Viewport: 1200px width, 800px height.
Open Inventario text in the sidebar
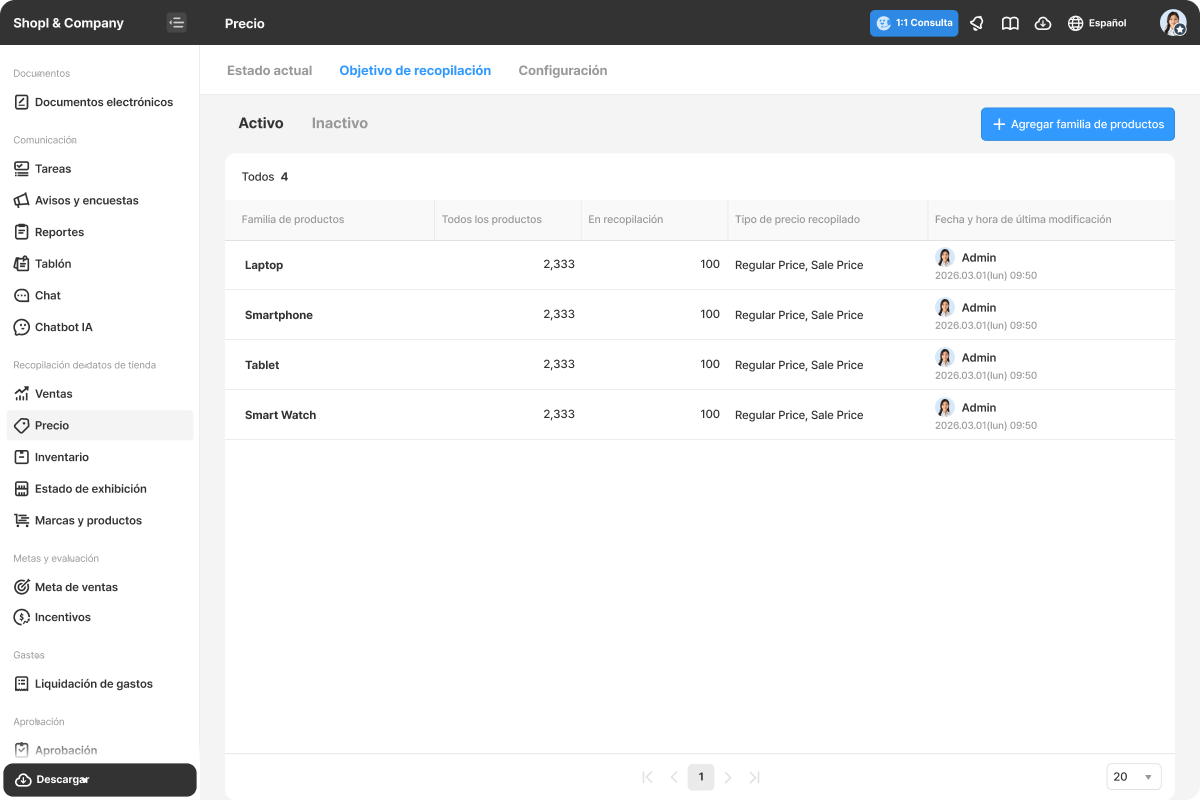pyautogui.click(x=62, y=457)
